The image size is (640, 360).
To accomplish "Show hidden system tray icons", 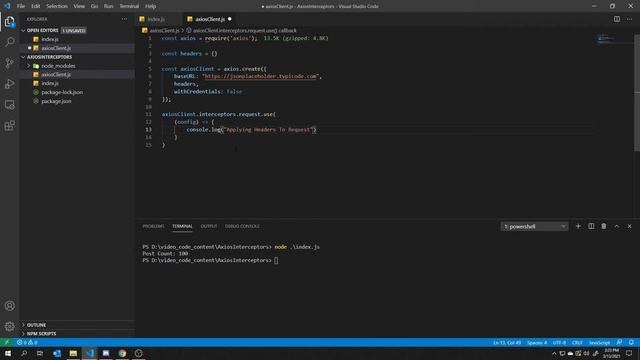I will pos(554,353).
